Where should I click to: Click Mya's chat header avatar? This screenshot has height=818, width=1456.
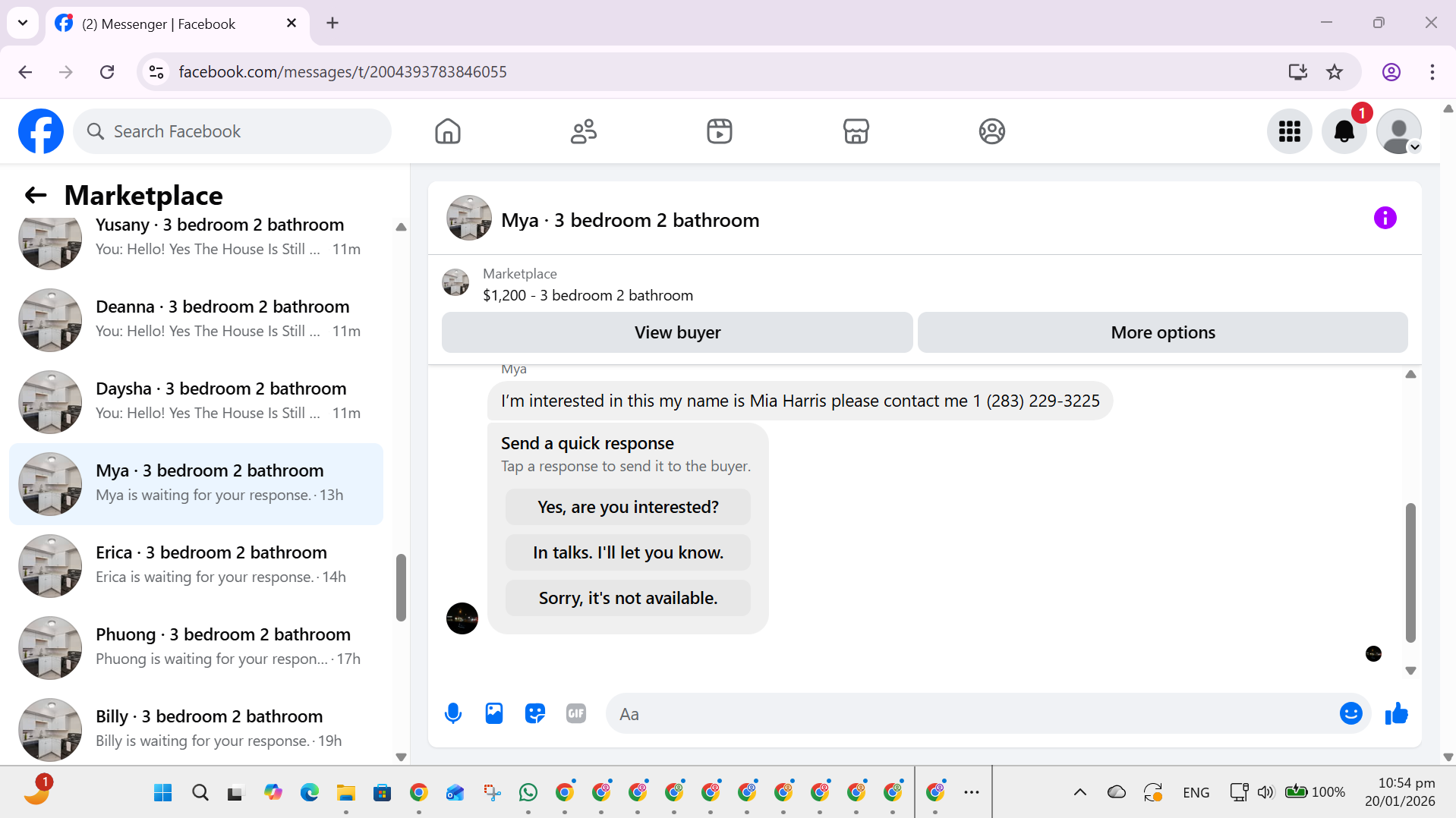point(469,219)
